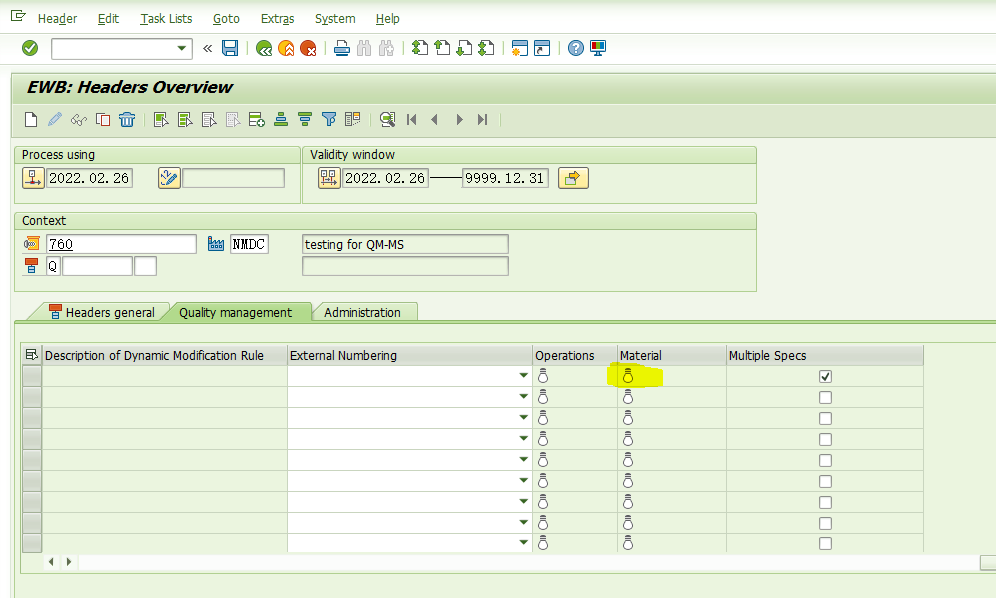Open the command field dropdown arrow
The height and width of the screenshot is (598, 996).
click(x=182, y=48)
